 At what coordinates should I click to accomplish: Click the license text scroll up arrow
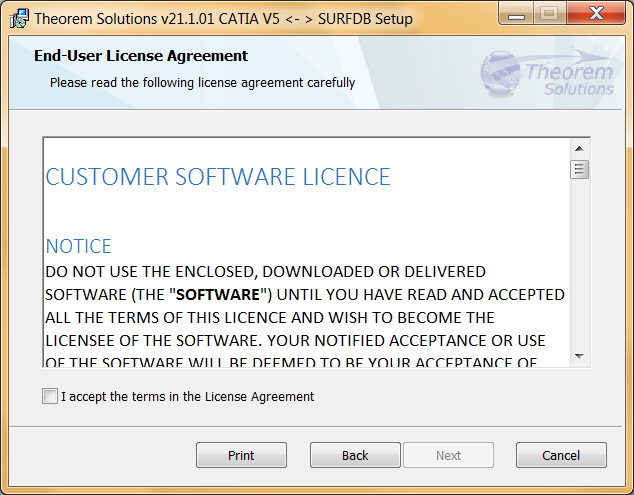pos(579,149)
